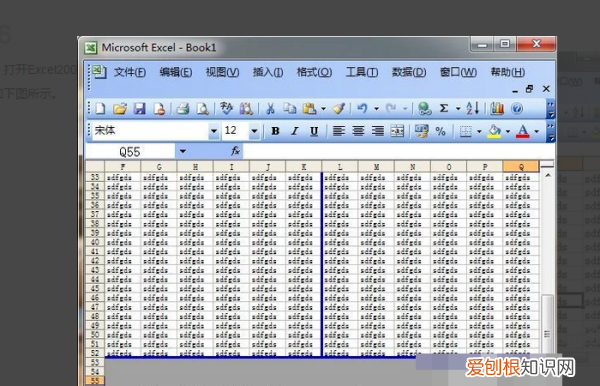Apply percent style format
Screen dimensions: 600x386
pos(441,131)
